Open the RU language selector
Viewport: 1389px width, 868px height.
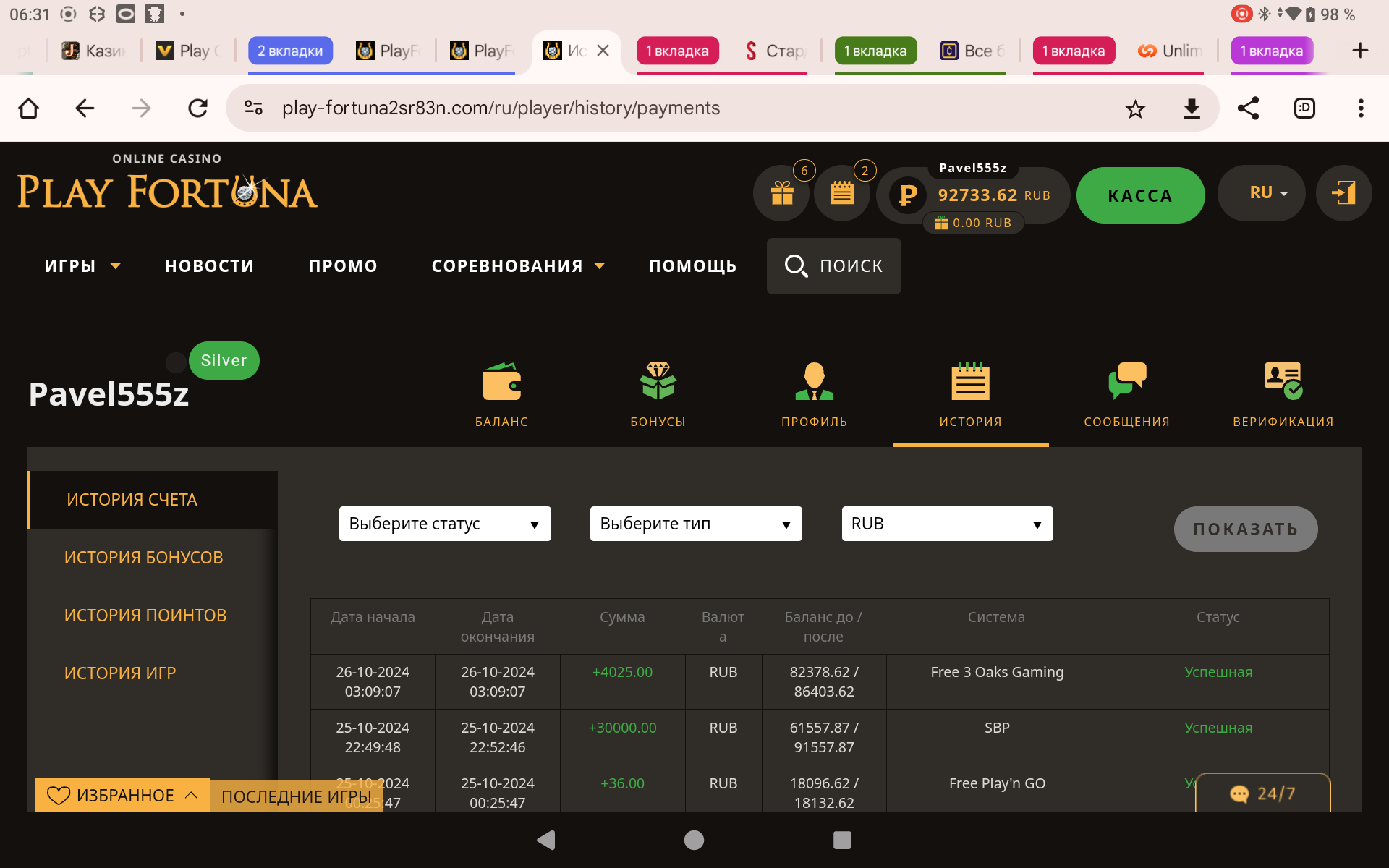[1261, 193]
